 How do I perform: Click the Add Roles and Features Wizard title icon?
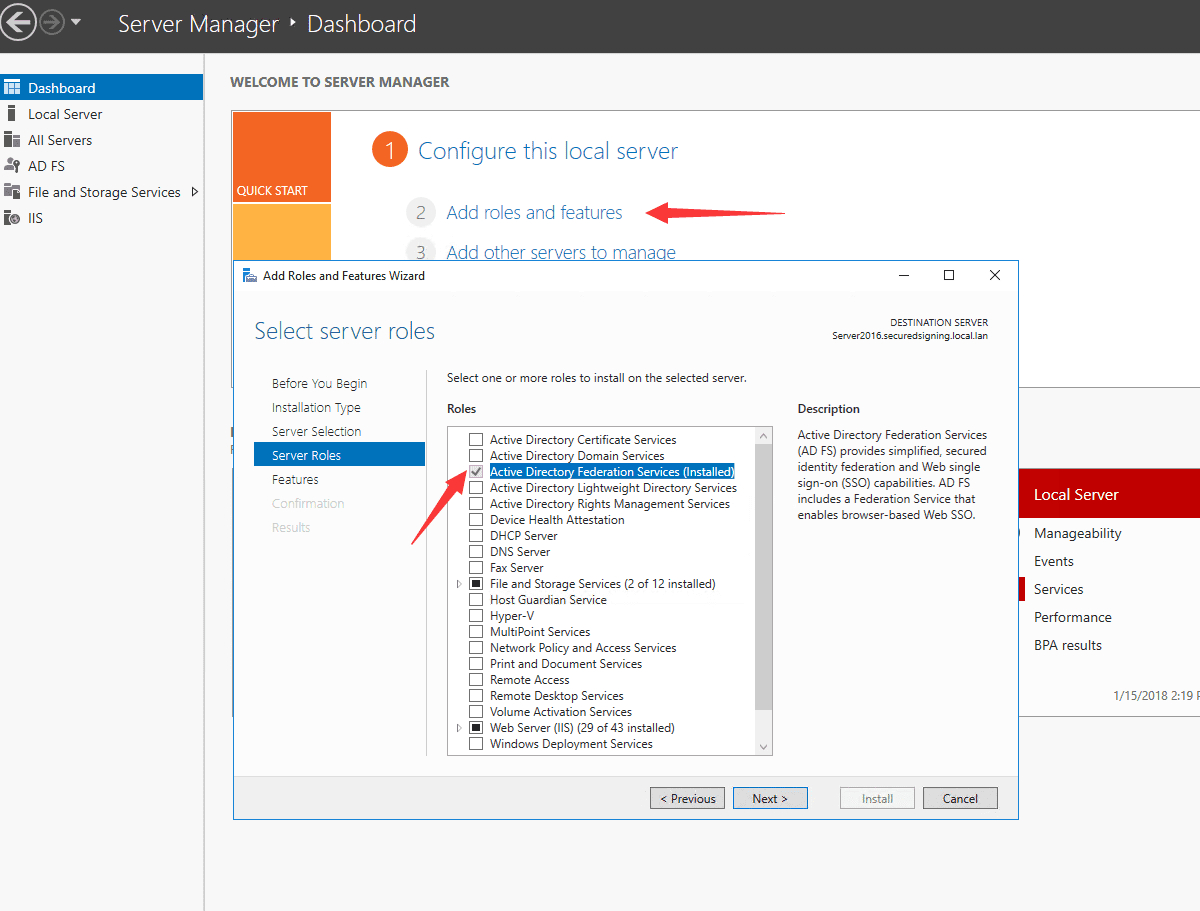250,274
